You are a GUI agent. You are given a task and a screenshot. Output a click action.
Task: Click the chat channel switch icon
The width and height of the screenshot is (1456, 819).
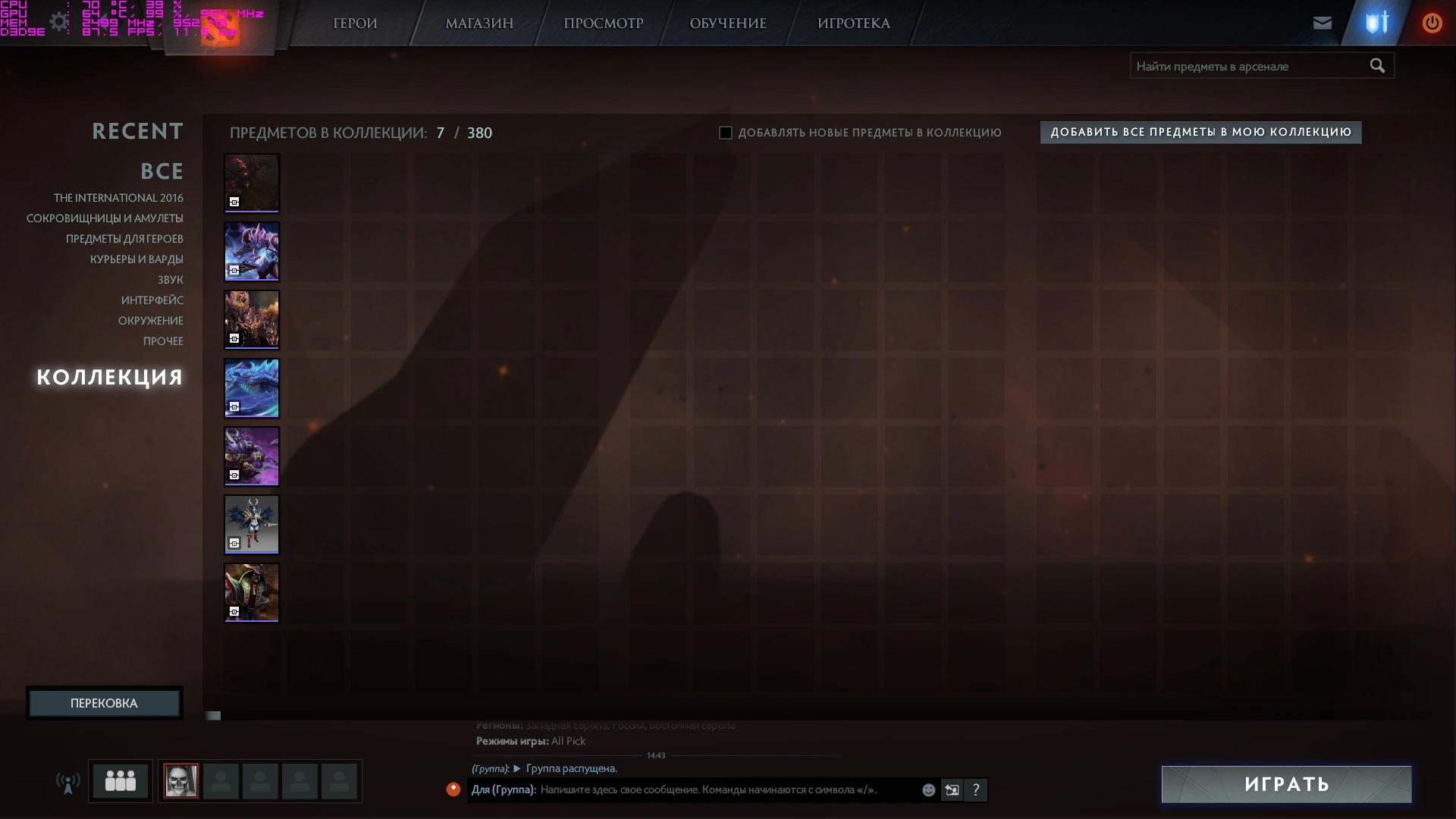point(952,790)
